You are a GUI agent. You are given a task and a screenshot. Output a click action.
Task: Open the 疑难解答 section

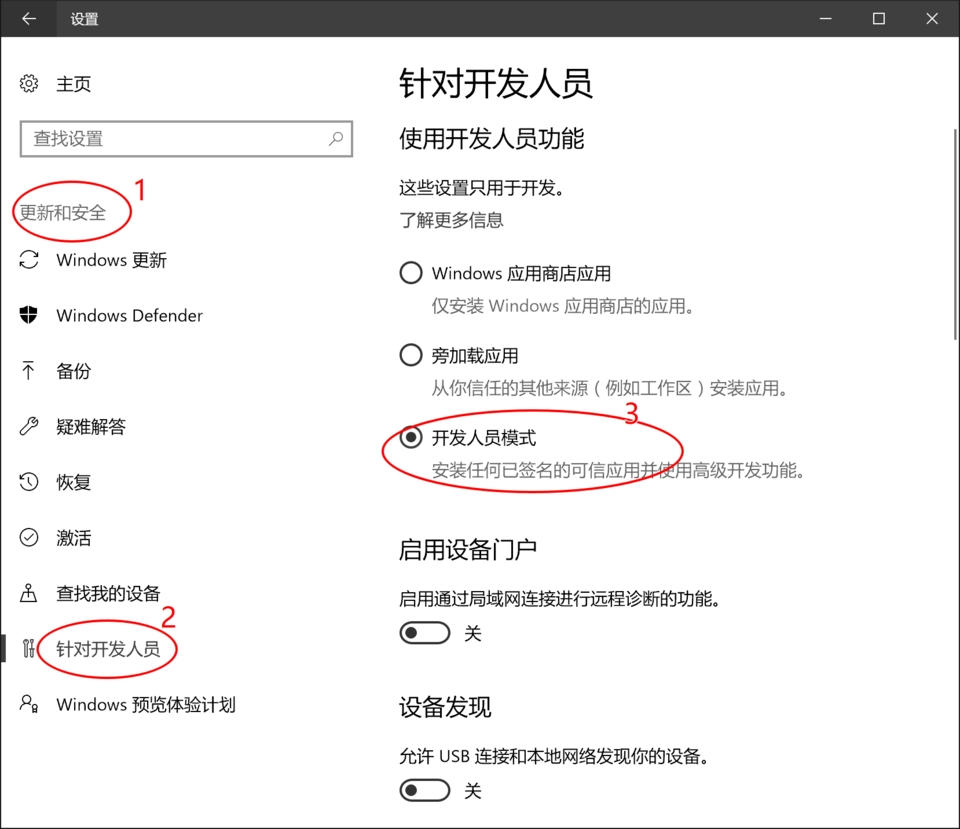coord(91,427)
